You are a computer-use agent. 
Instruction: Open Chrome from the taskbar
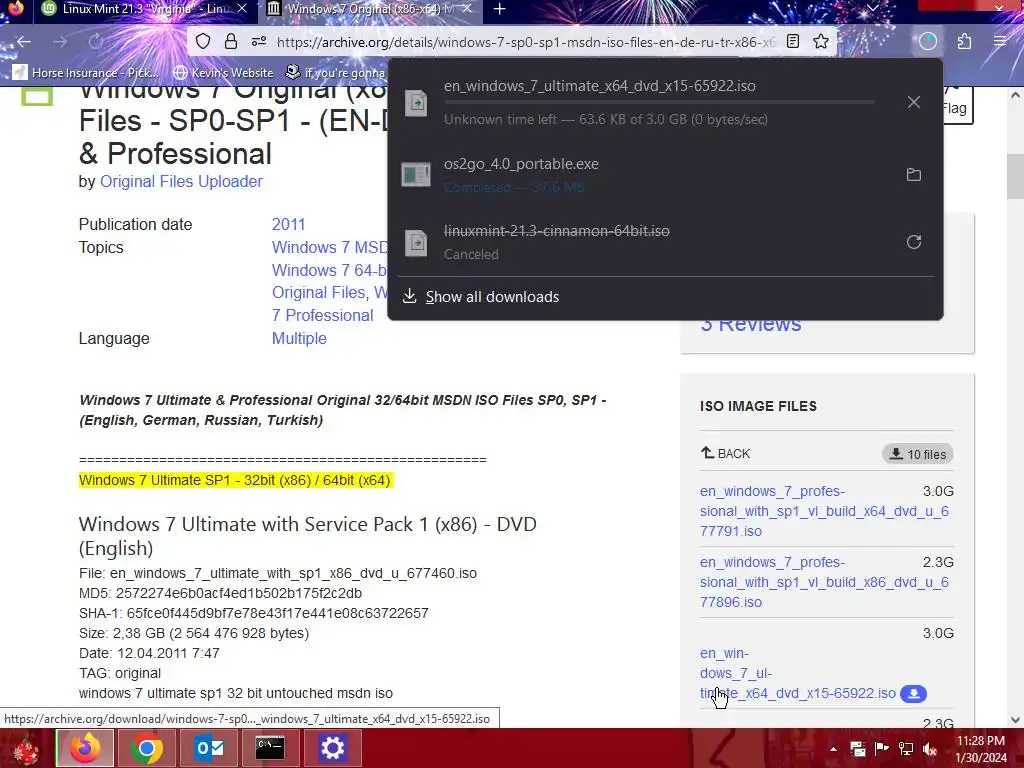click(x=147, y=748)
